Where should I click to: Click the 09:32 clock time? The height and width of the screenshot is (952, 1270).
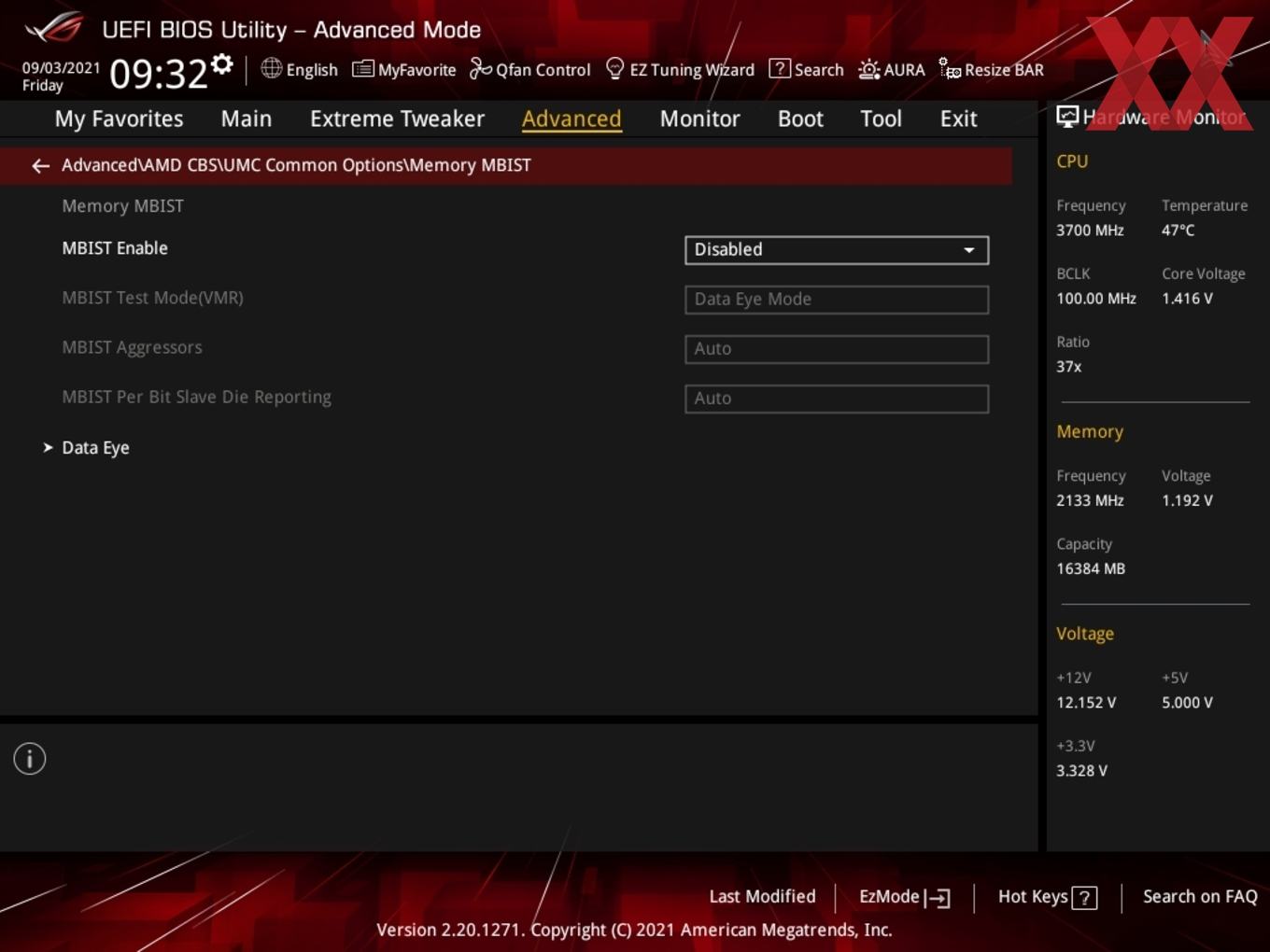pyautogui.click(x=159, y=73)
